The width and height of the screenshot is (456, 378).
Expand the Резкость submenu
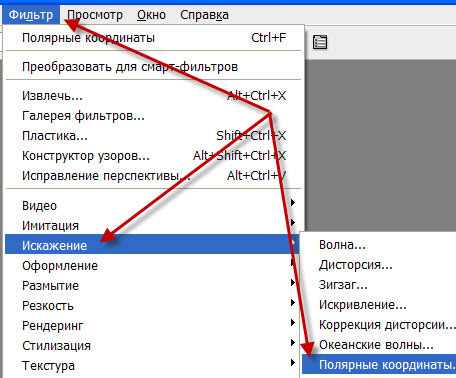pos(152,306)
